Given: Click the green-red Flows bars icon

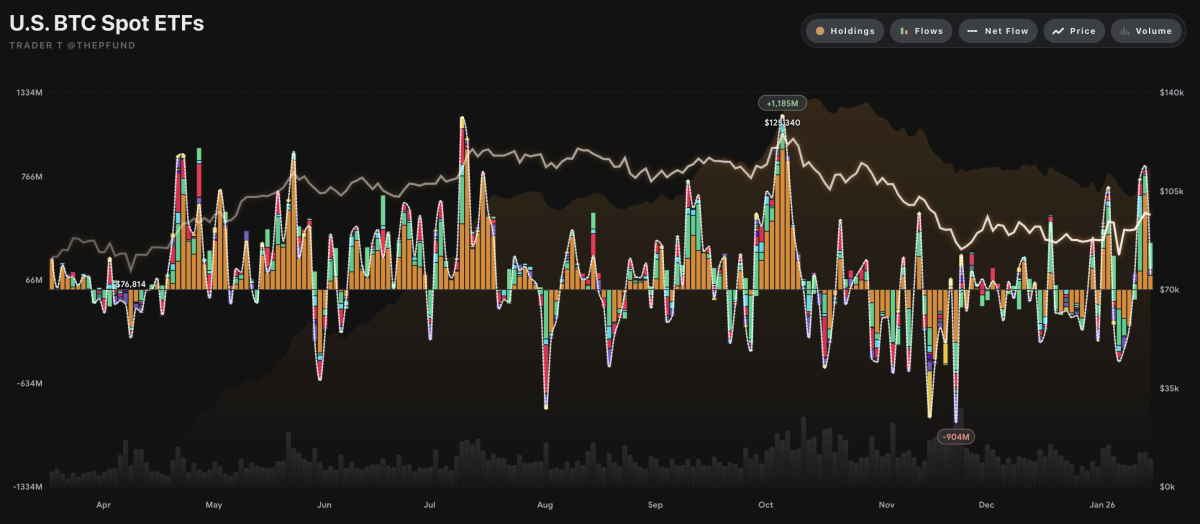Looking at the screenshot, I should (904, 31).
